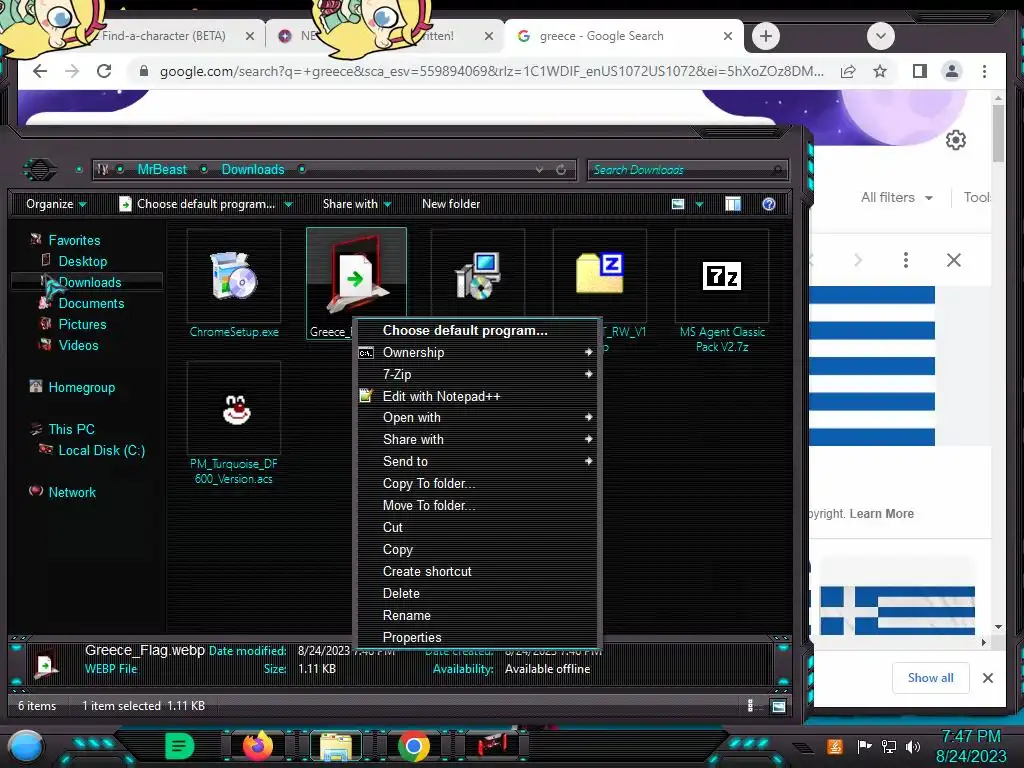The width and height of the screenshot is (1024, 768).
Task: Select Send to in context menu
Action: coord(477,462)
